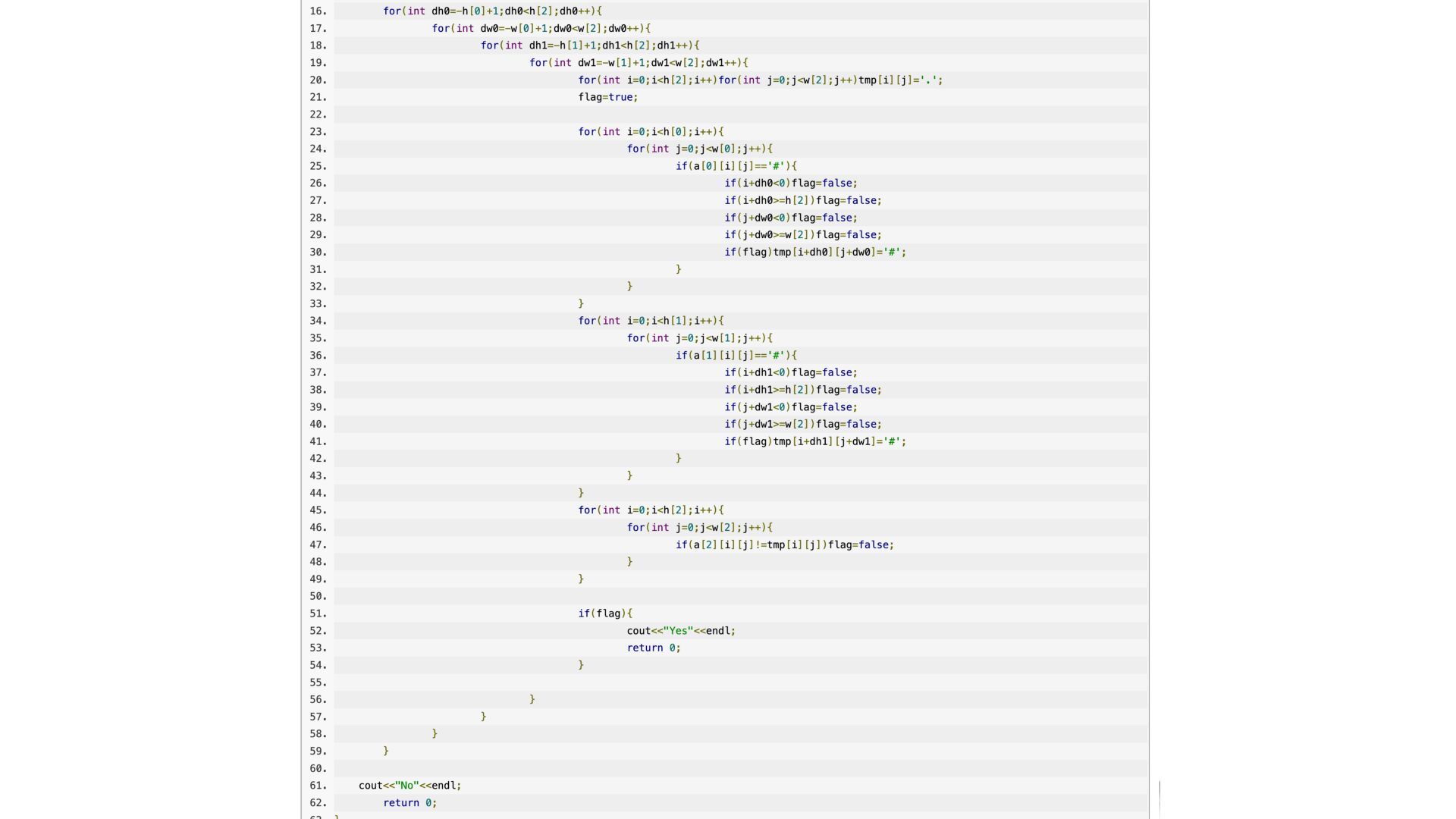Click the 'if(flag){' statement on line 51
1456x819 pixels.
pyautogui.click(x=604, y=613)
